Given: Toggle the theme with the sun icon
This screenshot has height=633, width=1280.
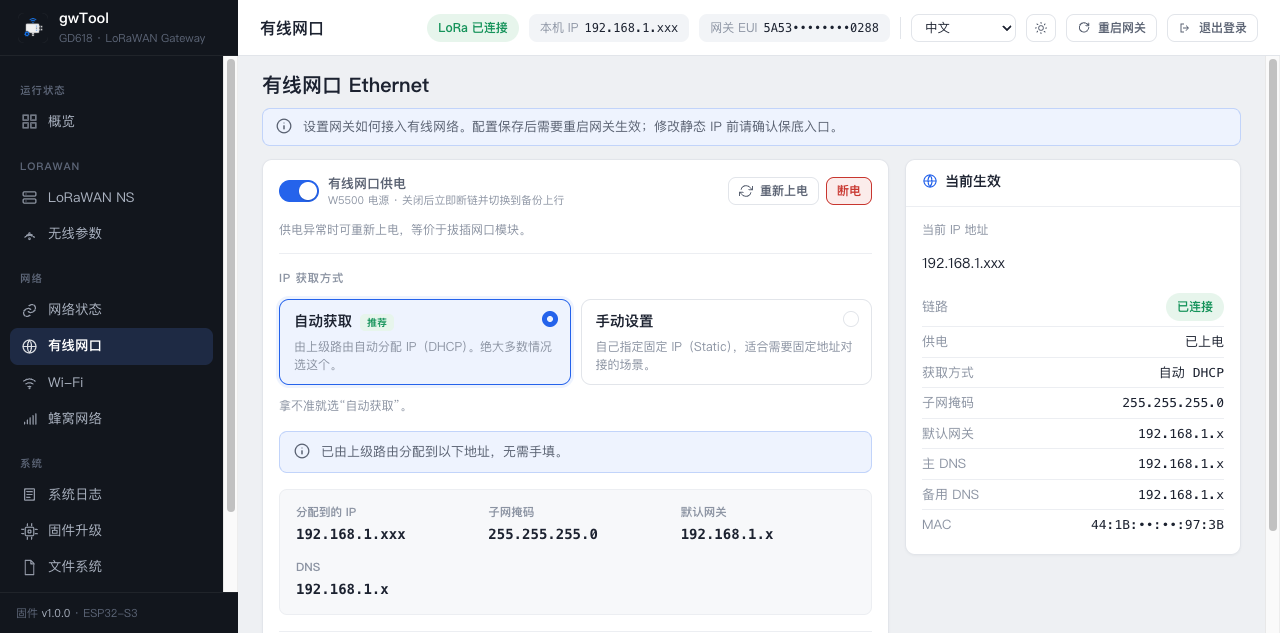Looking at the screenshot, I should coord(1041,28).
